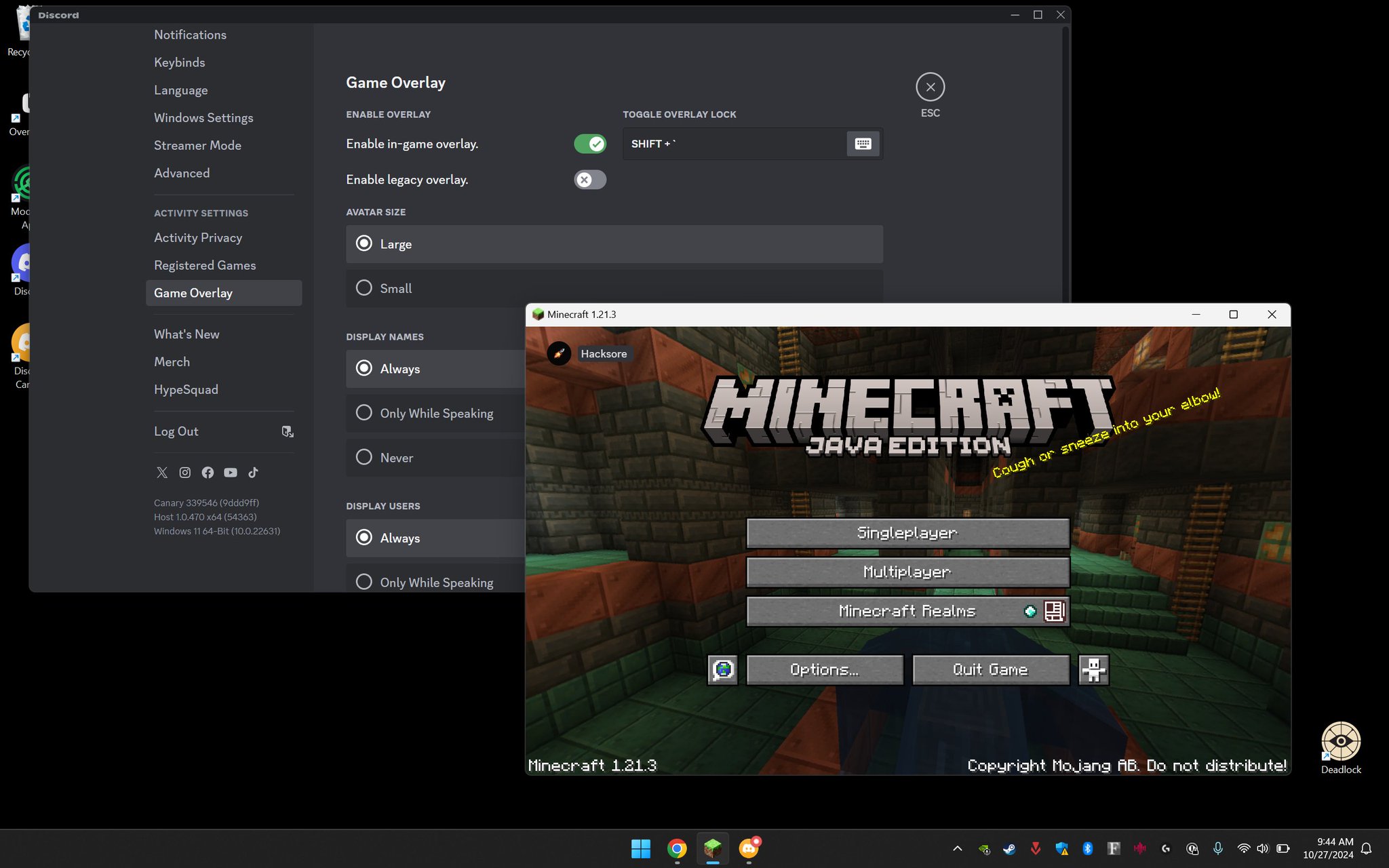The width and height of the screenshot is (1389, 868).
Task: Expand the system tray hidden icons chevron
Action: click(x=958, y=848)
